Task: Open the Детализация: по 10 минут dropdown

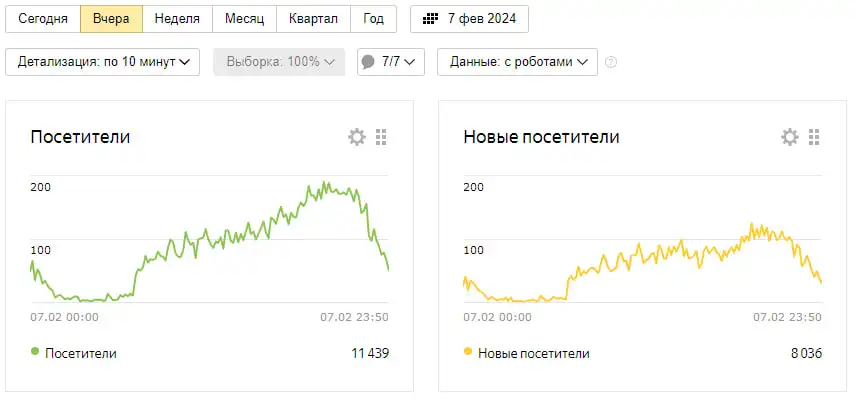Action: (x=103, y=62)
